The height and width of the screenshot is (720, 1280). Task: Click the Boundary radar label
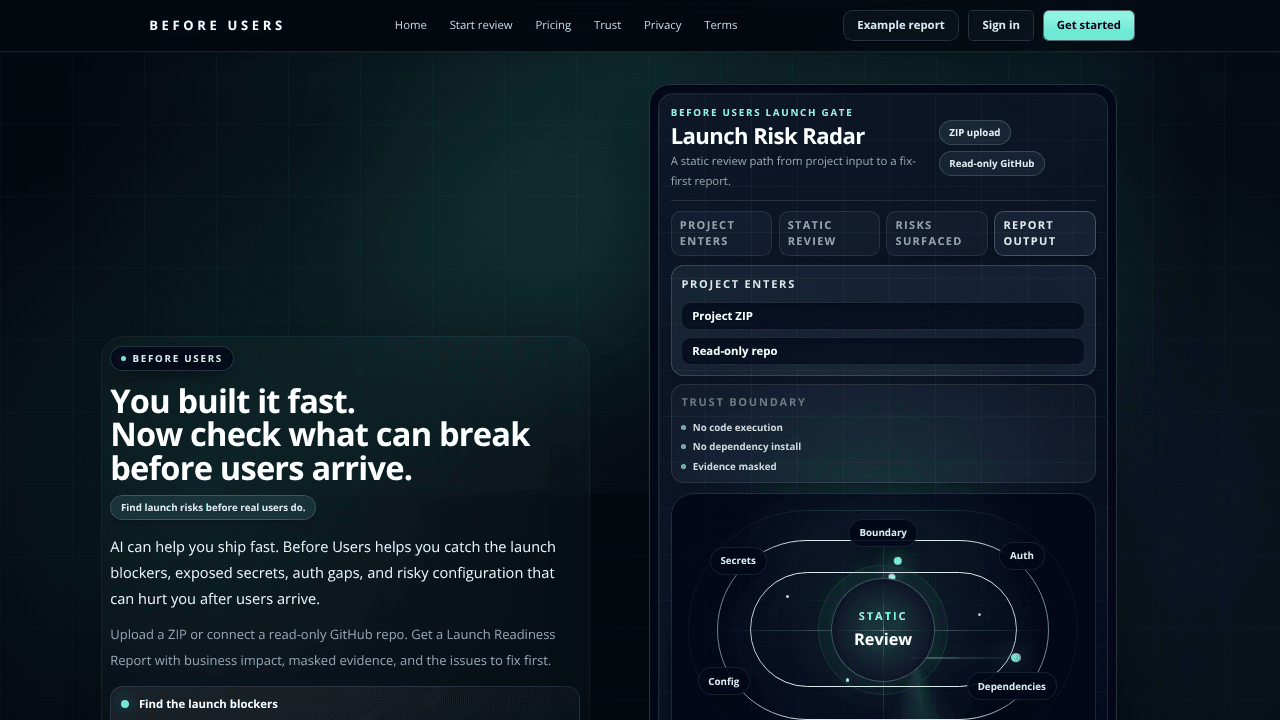[x=883, y=532]
